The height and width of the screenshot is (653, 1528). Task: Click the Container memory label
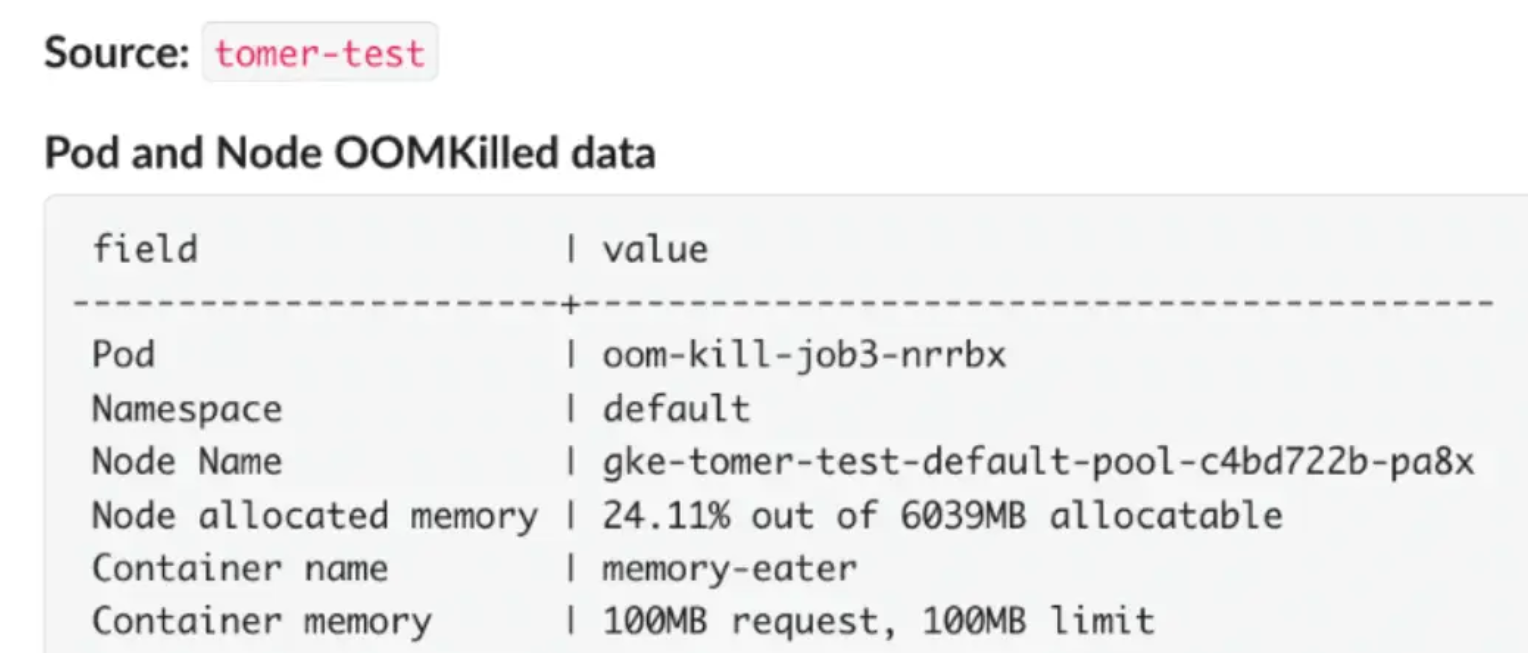point(262,621)
